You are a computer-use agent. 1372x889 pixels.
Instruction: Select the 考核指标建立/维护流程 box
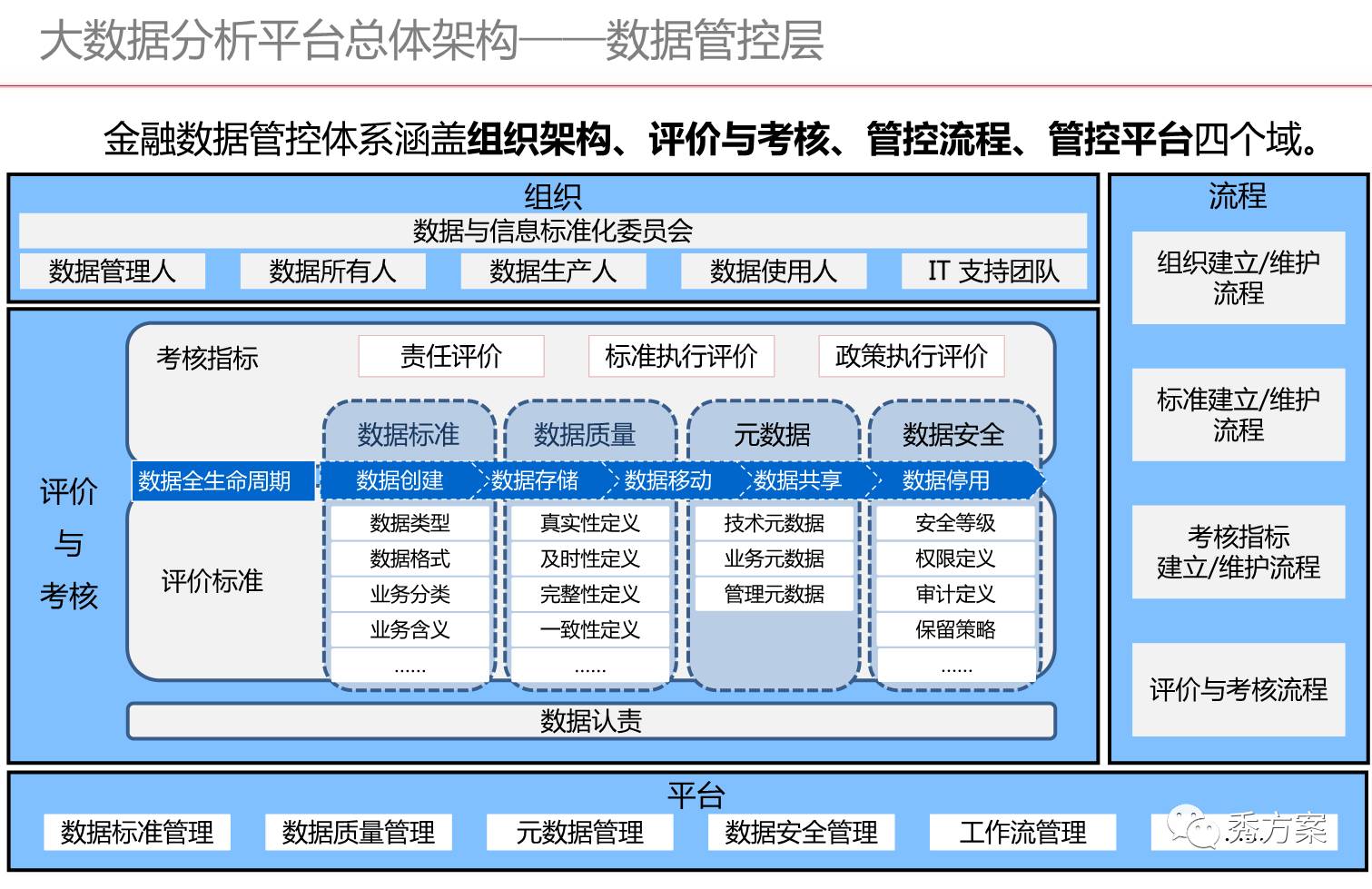pyautogui.click(x=1239, y=552)
